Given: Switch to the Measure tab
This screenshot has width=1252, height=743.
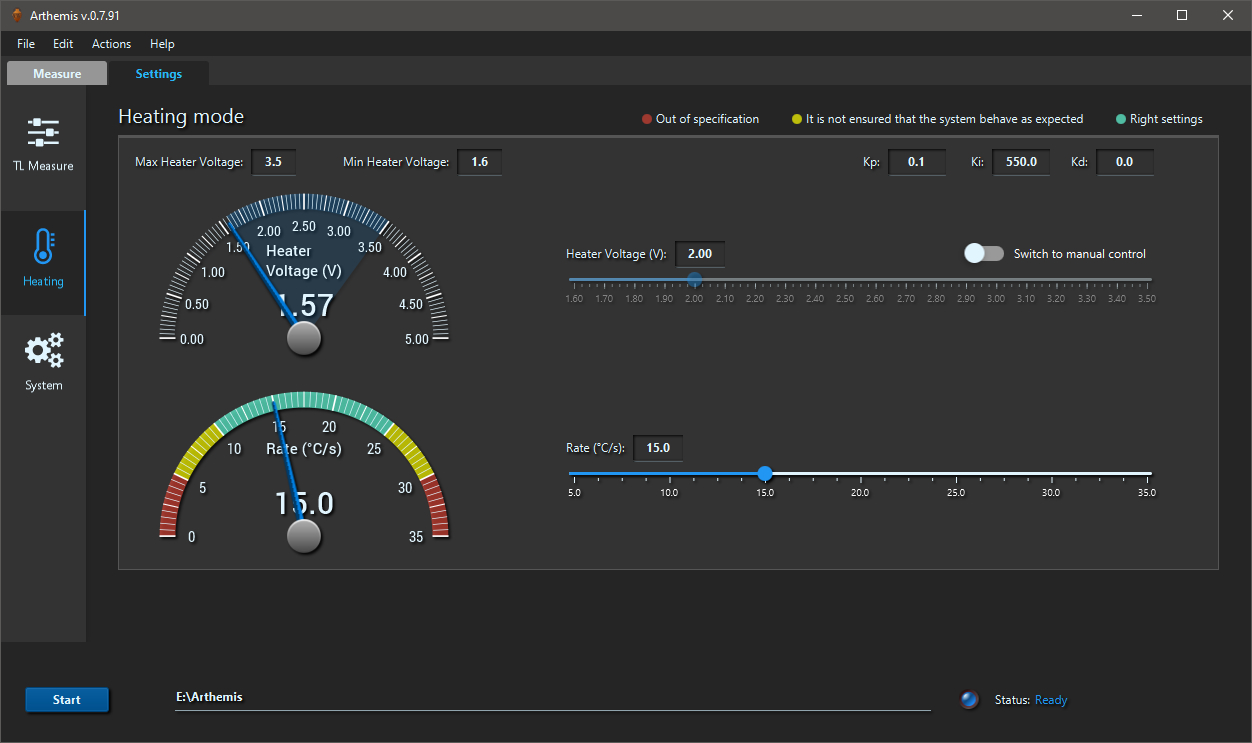Looking at the screenshot, I should [57, 74].
